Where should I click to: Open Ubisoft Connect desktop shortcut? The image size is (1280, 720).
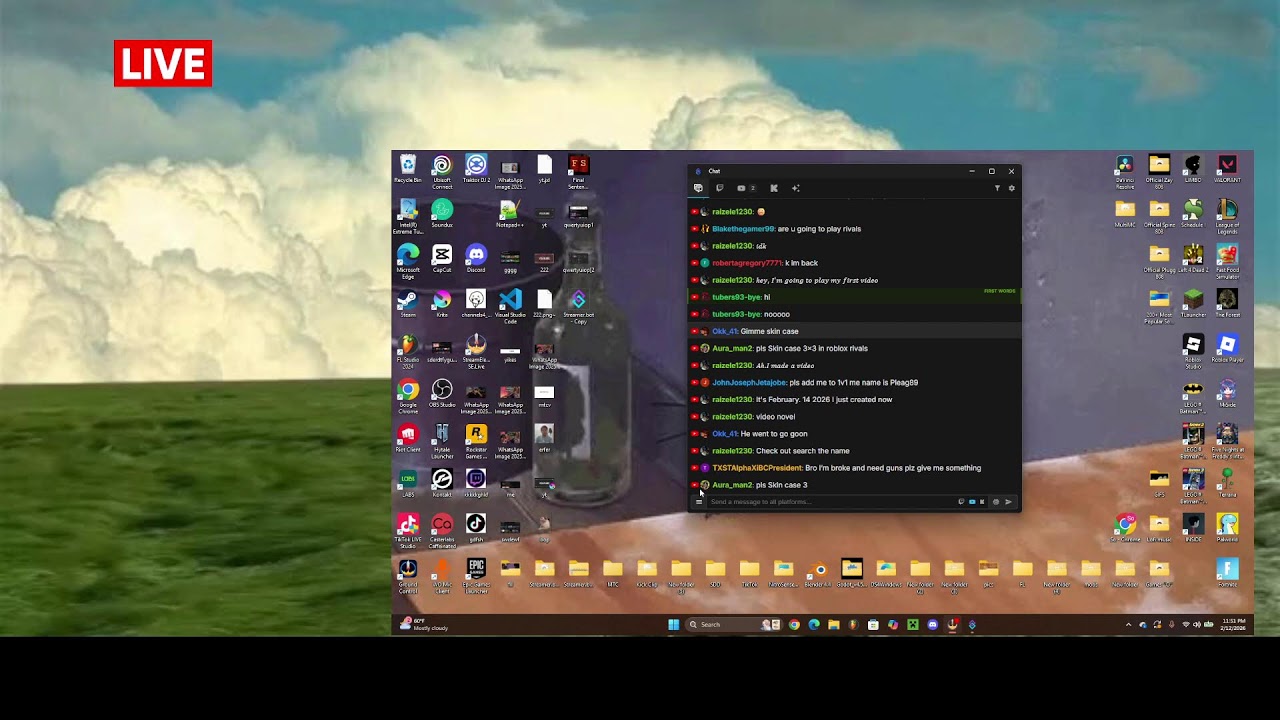(442, 170)
